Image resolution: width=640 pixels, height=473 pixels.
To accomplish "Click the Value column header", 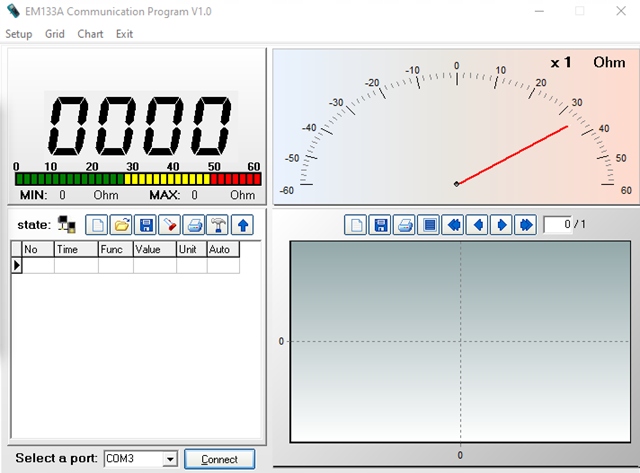I will click(155, 249).
